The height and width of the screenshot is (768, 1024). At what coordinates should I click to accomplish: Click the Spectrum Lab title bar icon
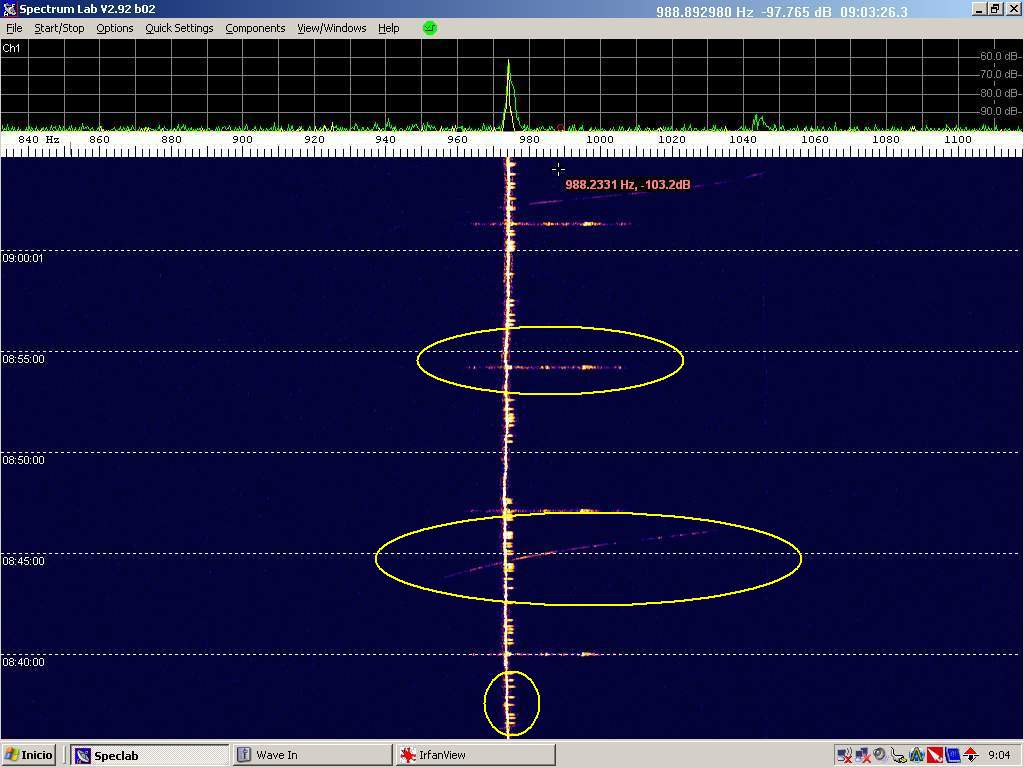tap(9, 9)
